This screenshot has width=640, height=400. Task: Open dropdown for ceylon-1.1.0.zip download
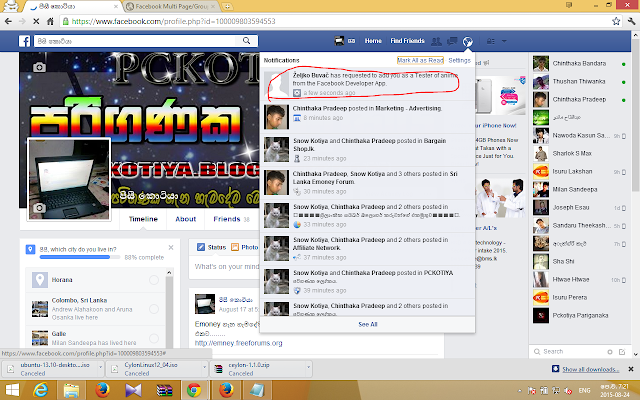coord(309,369)
